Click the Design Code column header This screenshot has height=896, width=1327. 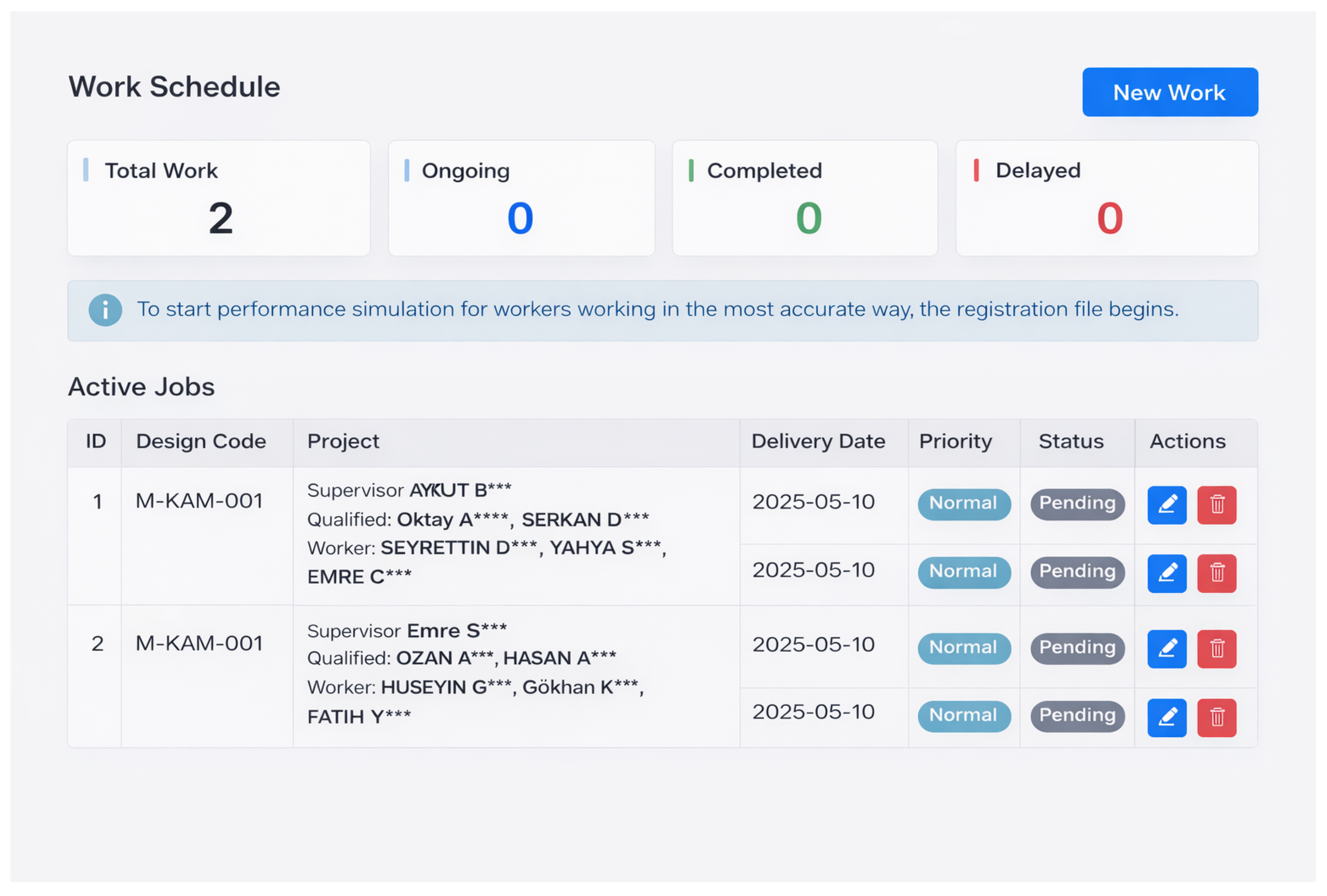(201, 441)
